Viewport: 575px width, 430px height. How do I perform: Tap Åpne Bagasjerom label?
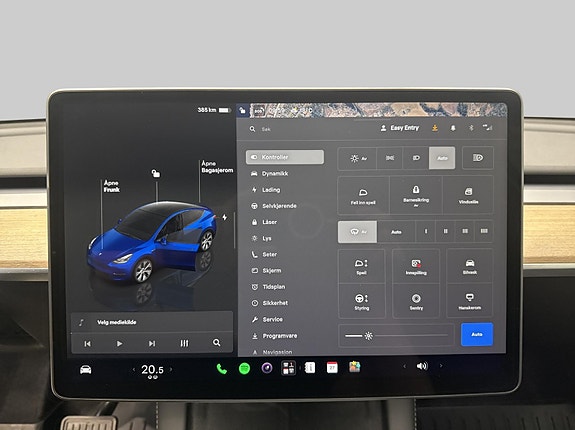217,167
